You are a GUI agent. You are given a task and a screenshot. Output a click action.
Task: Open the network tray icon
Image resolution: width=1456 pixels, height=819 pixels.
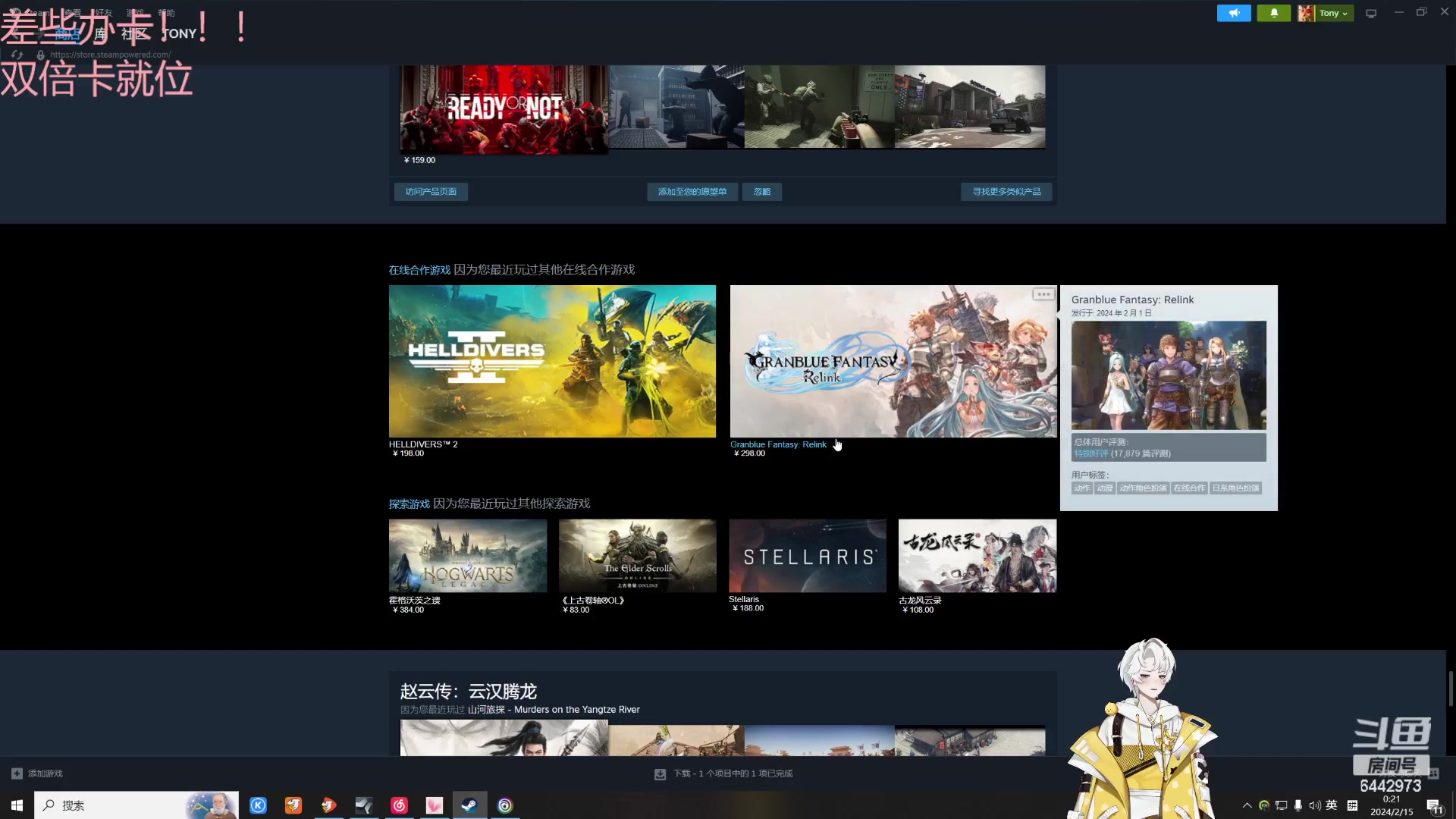pyautogui.click(x=1281, y=805)
